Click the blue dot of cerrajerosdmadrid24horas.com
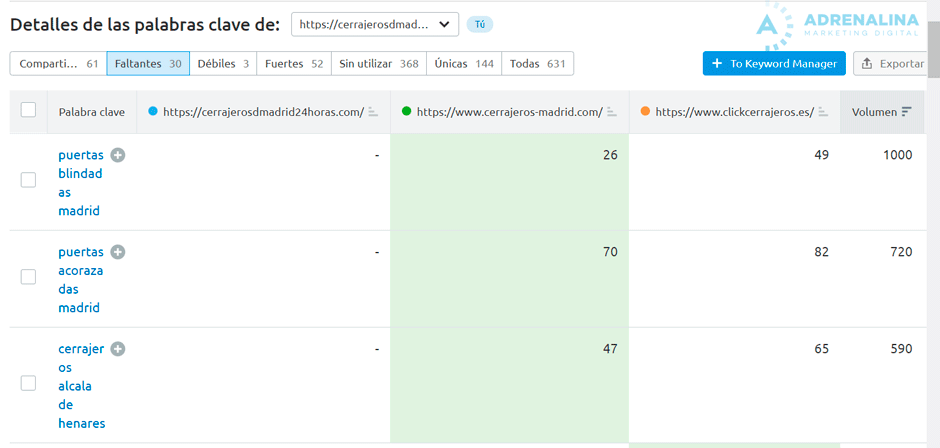The image size is (940, 448). (152, 112)
